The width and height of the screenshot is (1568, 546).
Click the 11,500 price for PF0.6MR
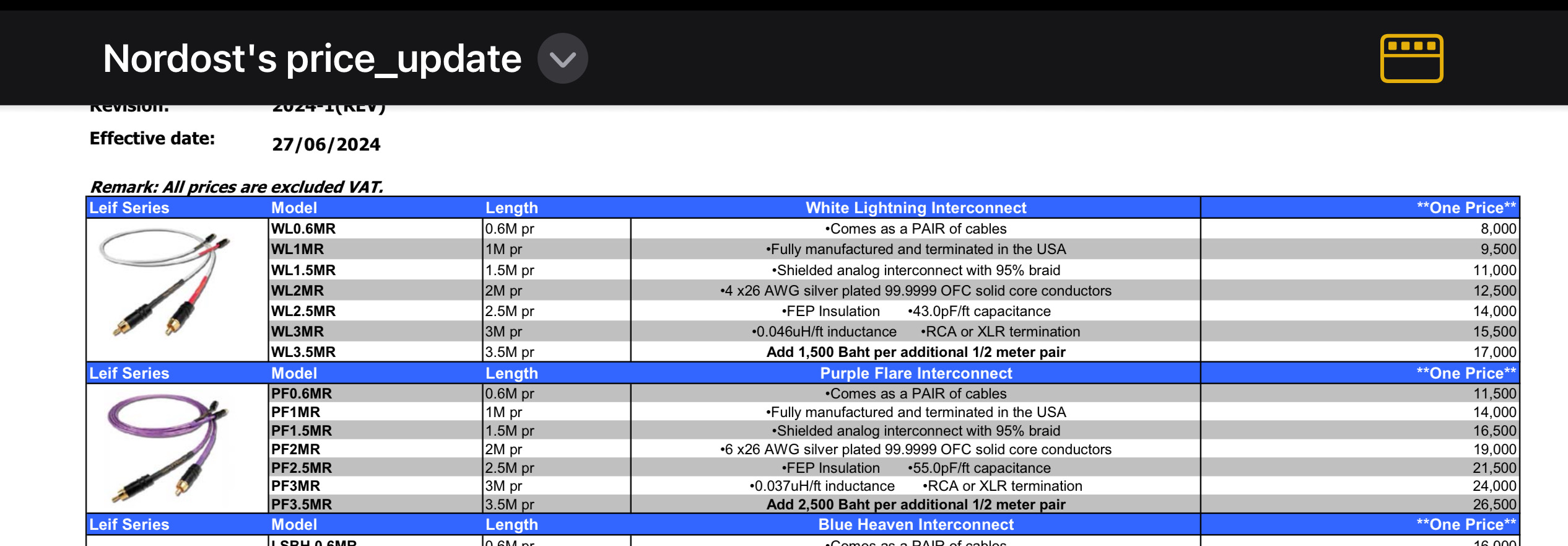pos(1494,394)
